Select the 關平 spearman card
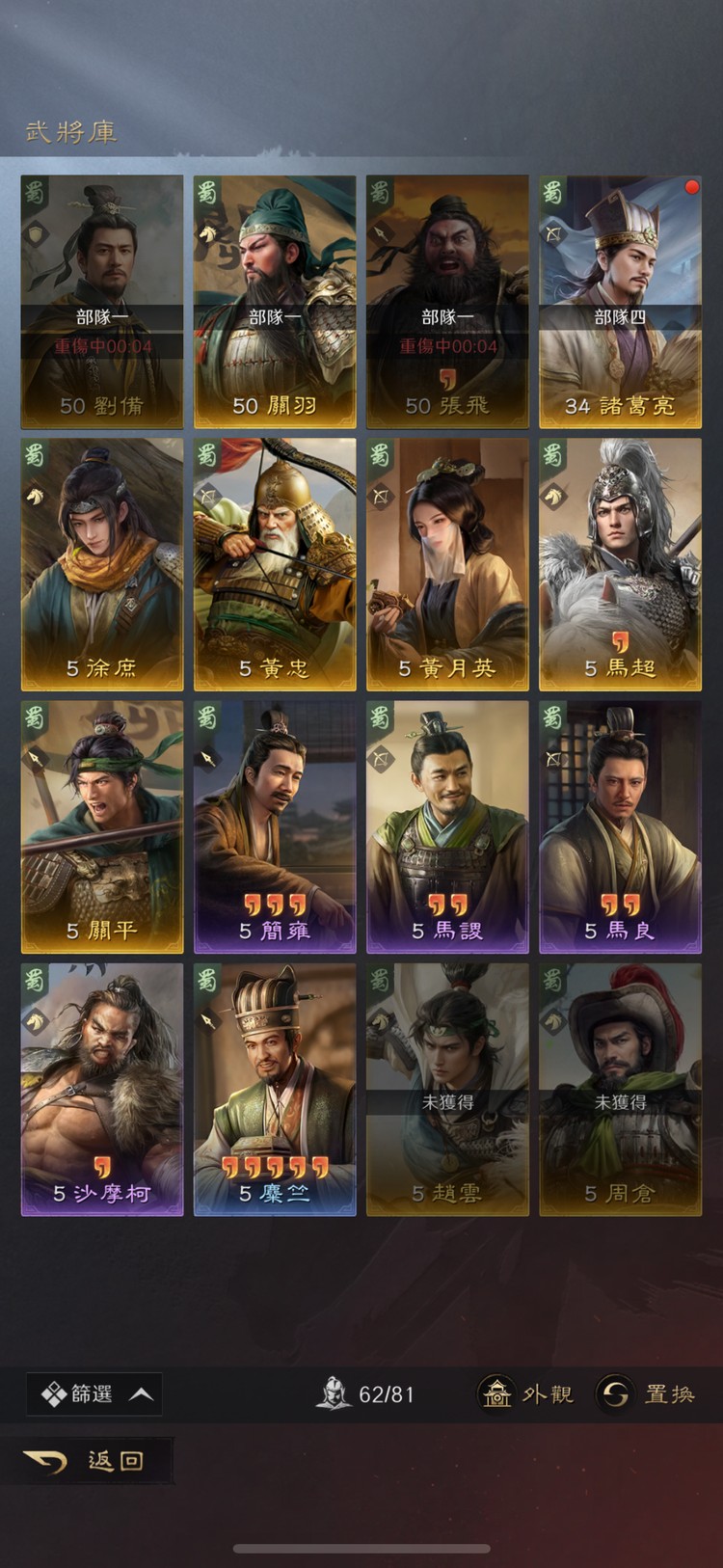Image resolution: width=723 pixels, height=1568 pixels. coord(102,827)
